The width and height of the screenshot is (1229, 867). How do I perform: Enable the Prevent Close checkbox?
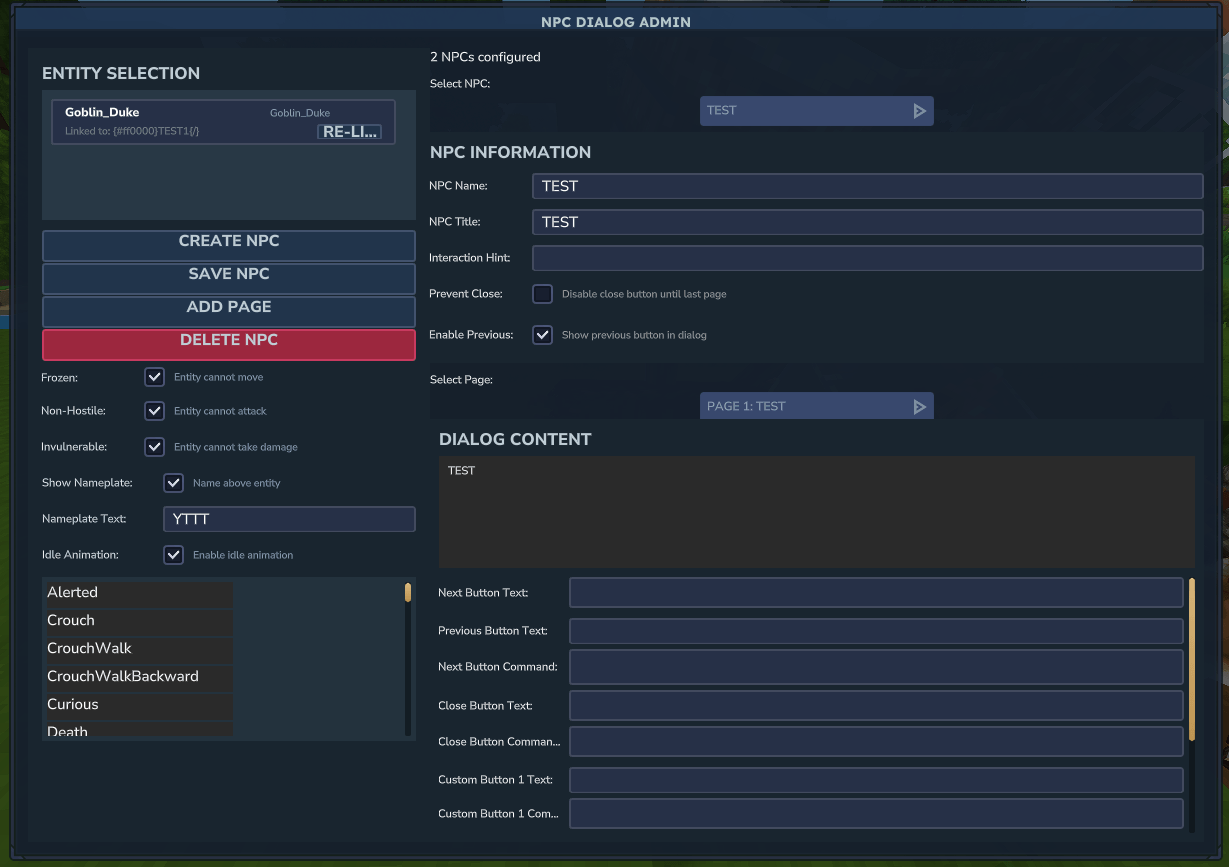tap(542, 294)
